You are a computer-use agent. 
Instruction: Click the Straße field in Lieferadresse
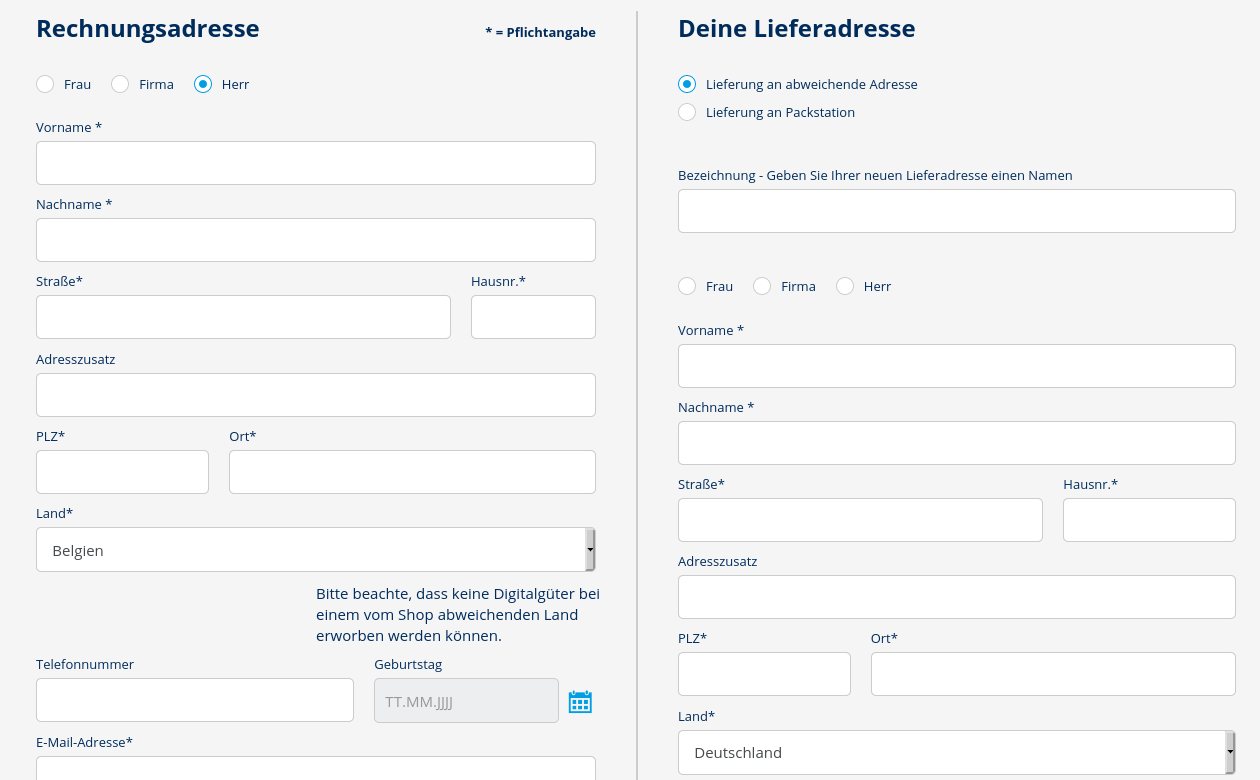click(x=860, y=520)
